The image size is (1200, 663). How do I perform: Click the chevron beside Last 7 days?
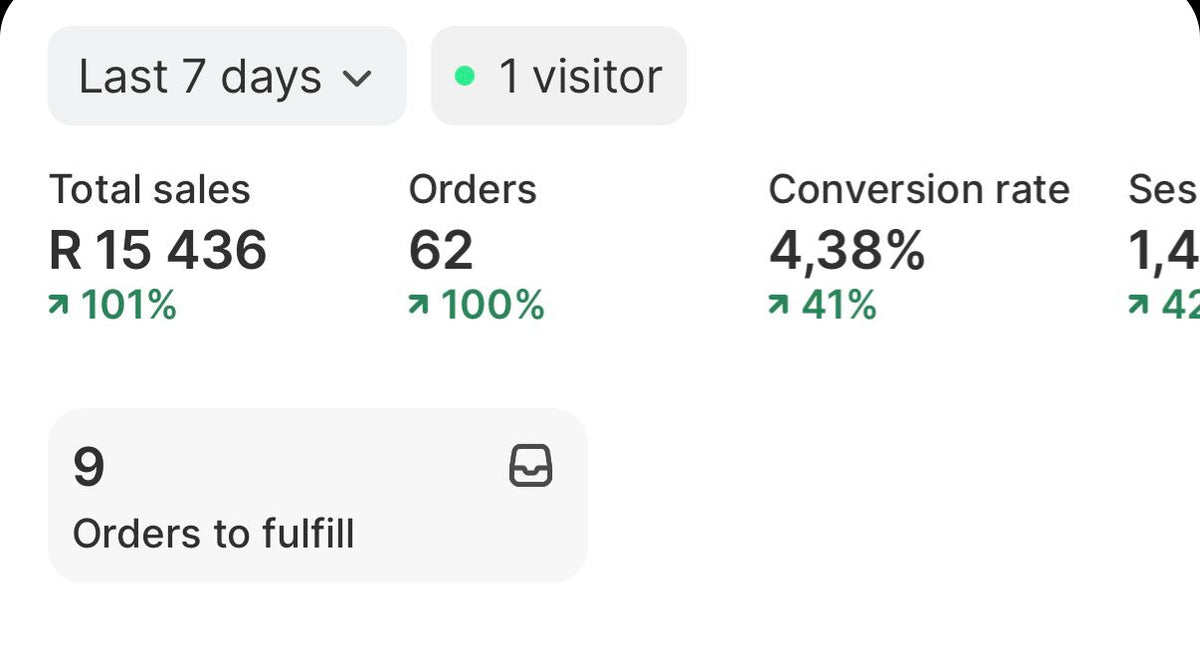pos(357,79)
